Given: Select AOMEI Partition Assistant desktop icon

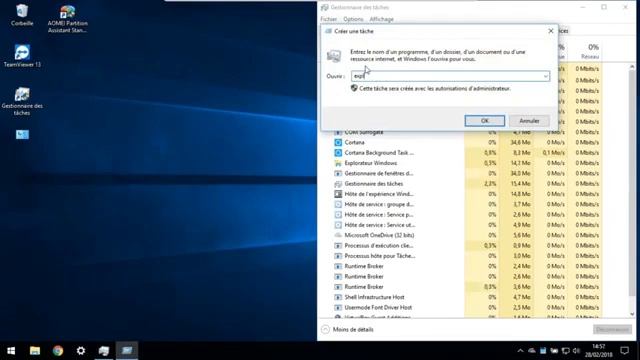Looking at the screenshot, I should (x=67, y=19).
